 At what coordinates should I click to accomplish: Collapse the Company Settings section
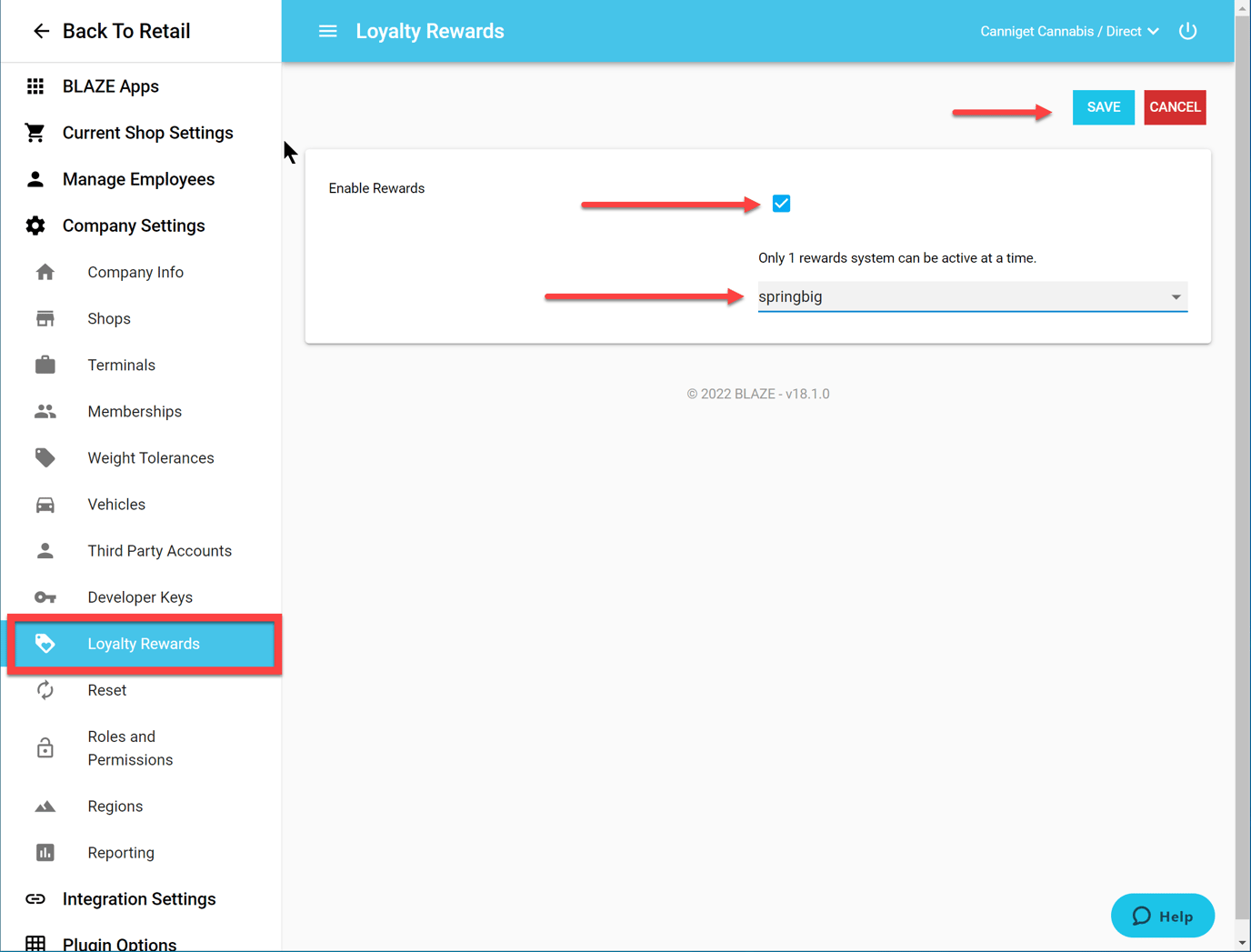point(134,225)
